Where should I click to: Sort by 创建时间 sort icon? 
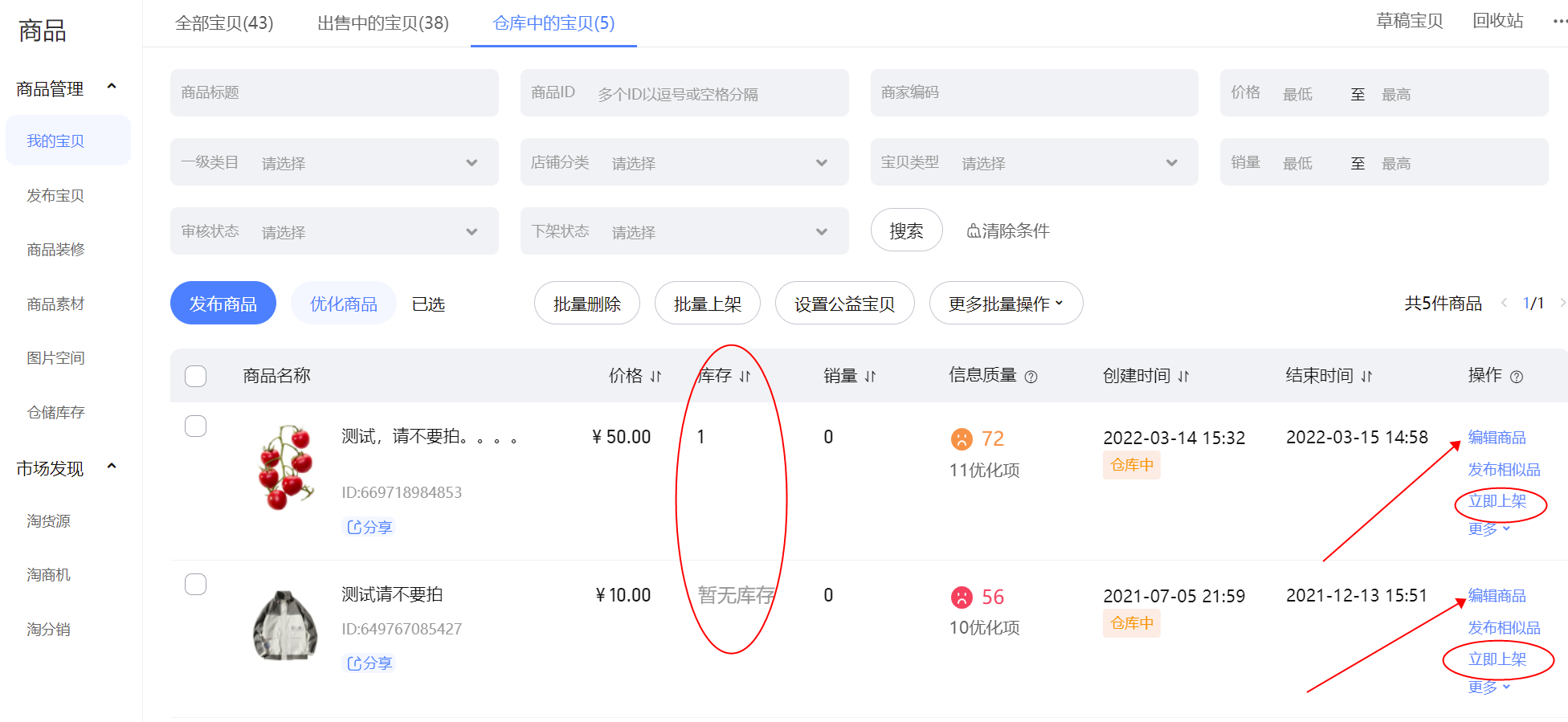1183,376
